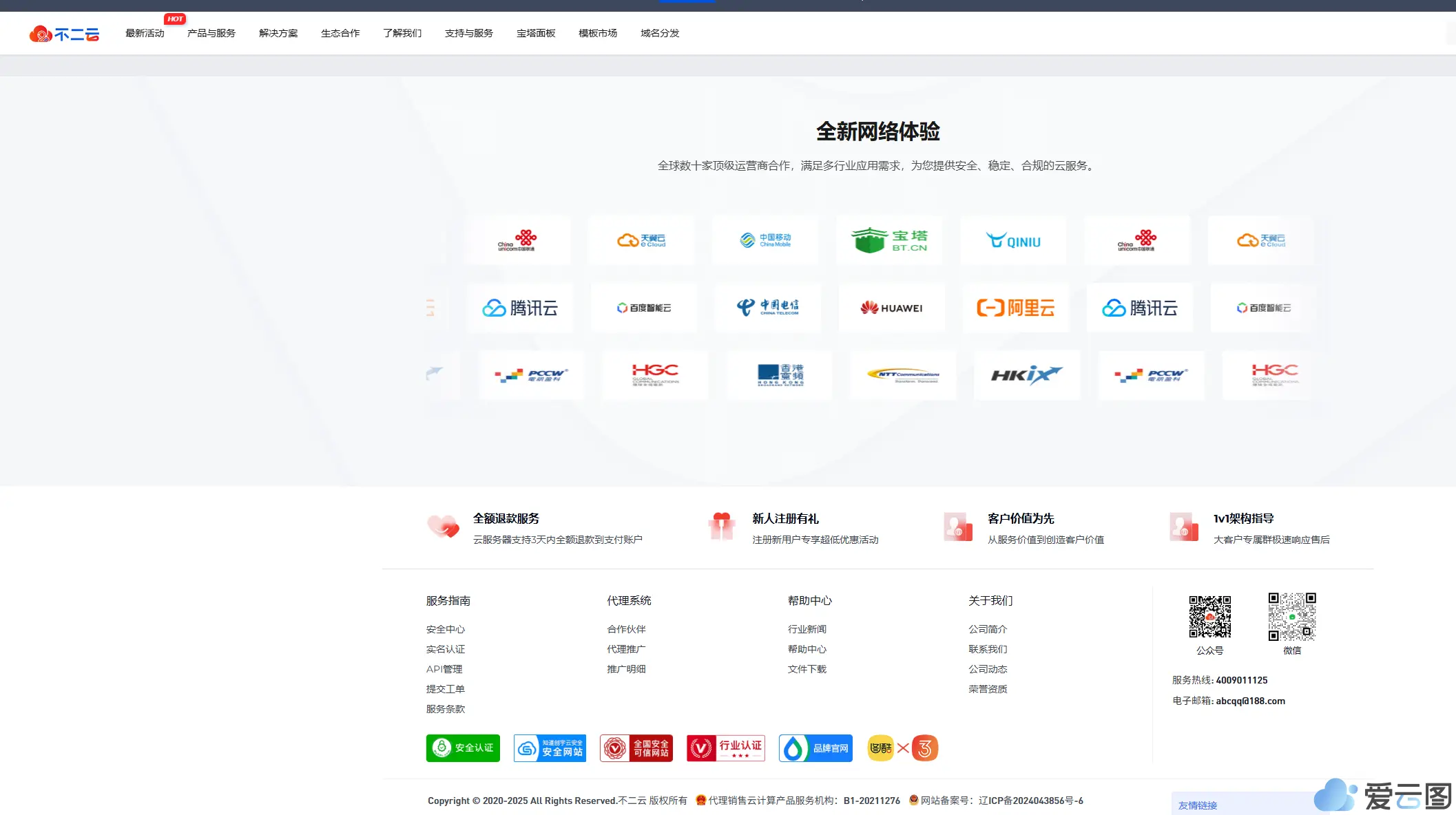Click the yellow 图酷 badge
Image resolution: width=1456 pixels, height=815 pixels.
point(880,748)
